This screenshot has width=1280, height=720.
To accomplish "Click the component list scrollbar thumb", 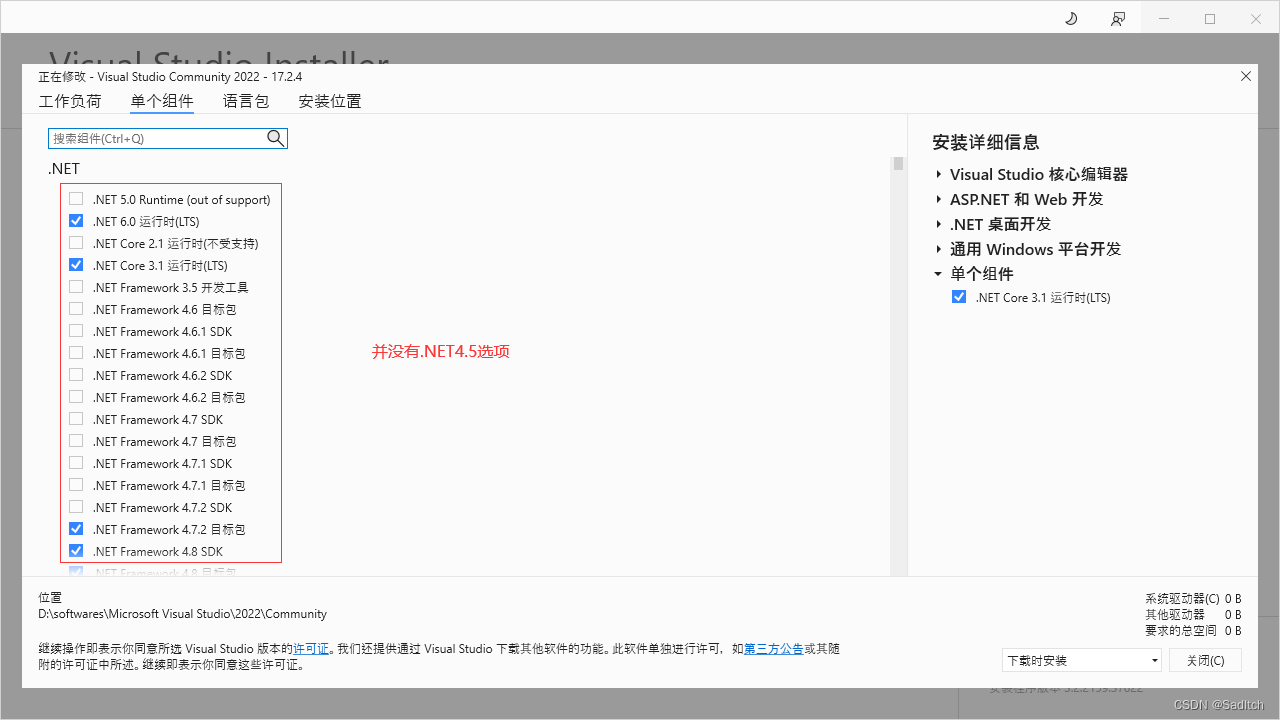I will [898, 163].
